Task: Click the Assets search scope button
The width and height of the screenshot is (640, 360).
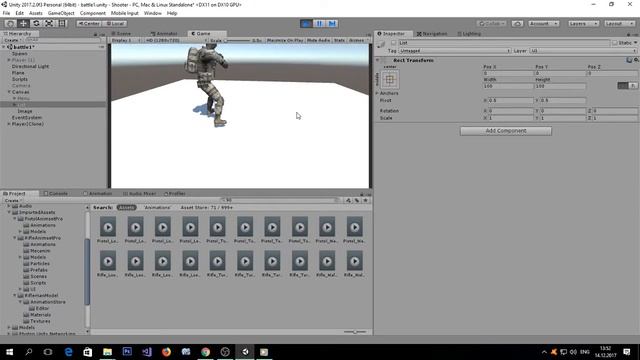Action: [x=127, y=207]
